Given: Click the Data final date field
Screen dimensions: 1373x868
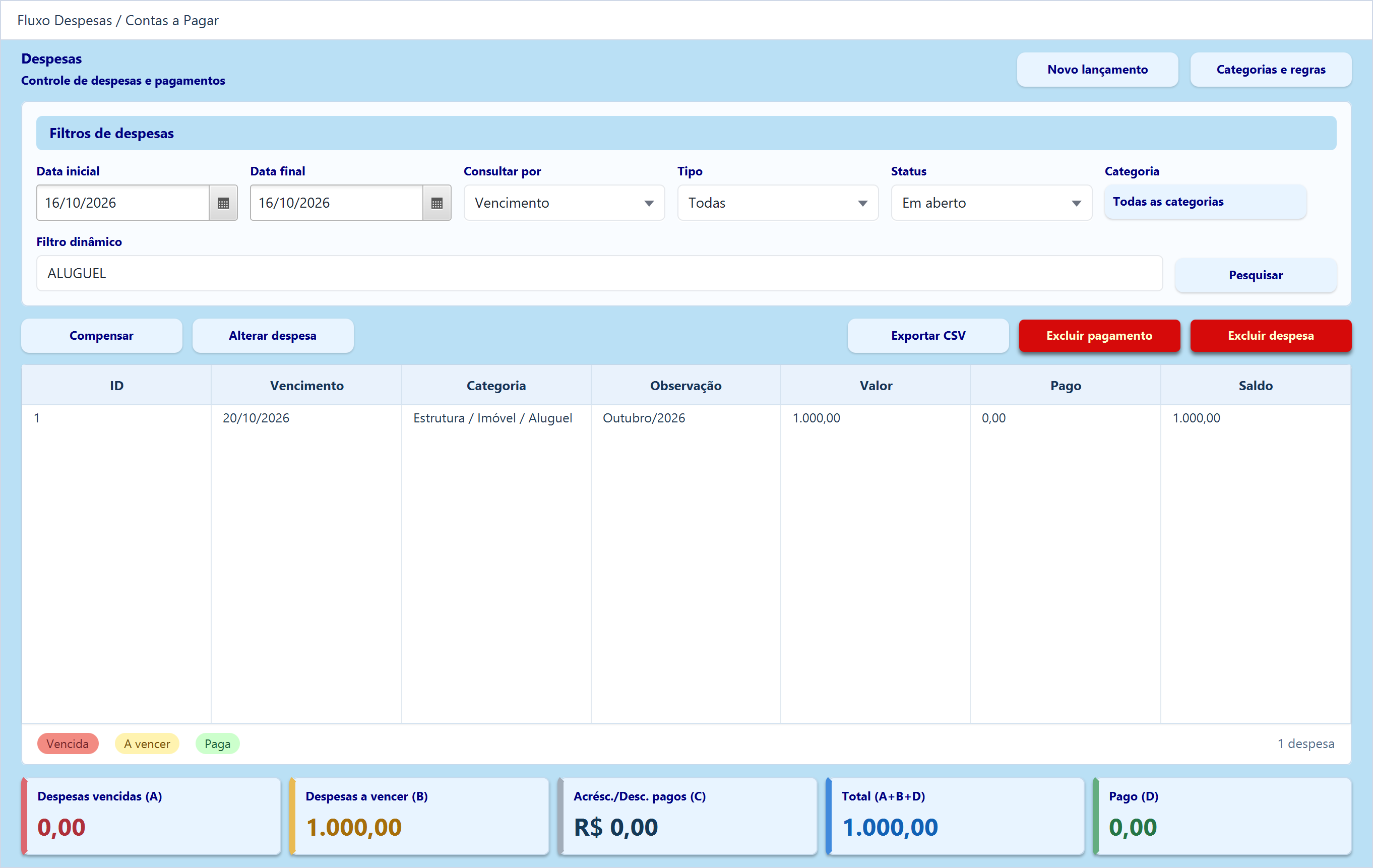Looking at the screenshot, I should coord(336,203).
